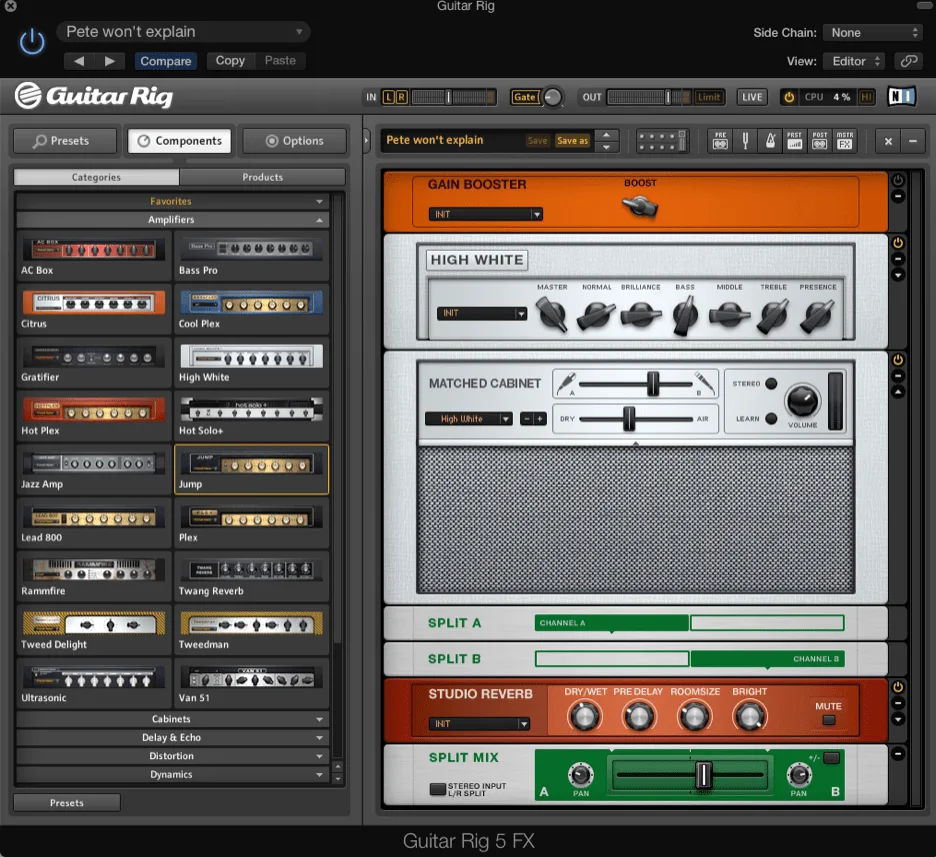936x857 pixels.
Task: Toggle the CPU power button
Action: pyautogui.click(x=789, y=97)
